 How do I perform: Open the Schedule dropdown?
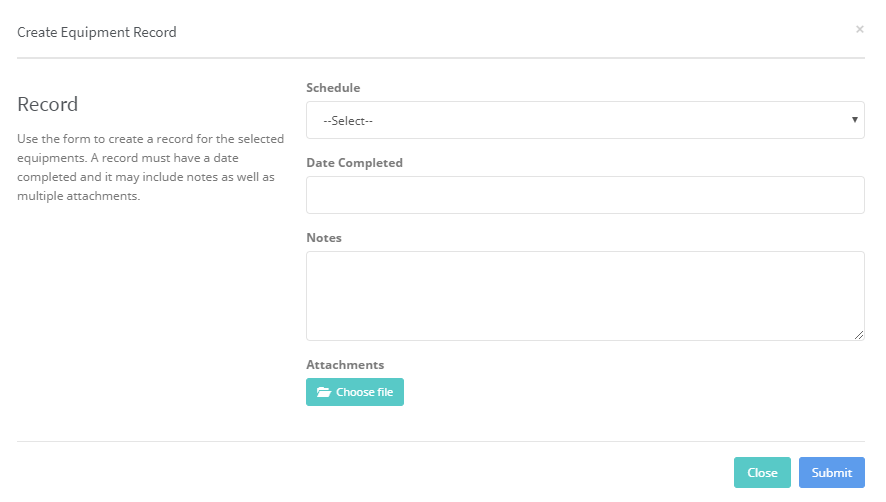click(585, 120)
